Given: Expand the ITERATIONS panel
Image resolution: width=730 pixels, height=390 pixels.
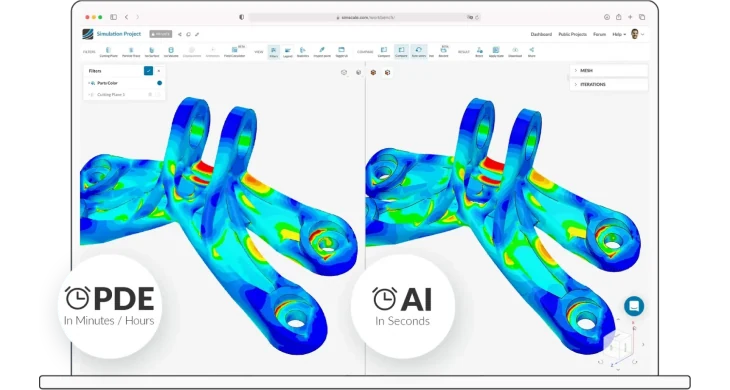Looking at the screenshot, I should coord(609,84).
